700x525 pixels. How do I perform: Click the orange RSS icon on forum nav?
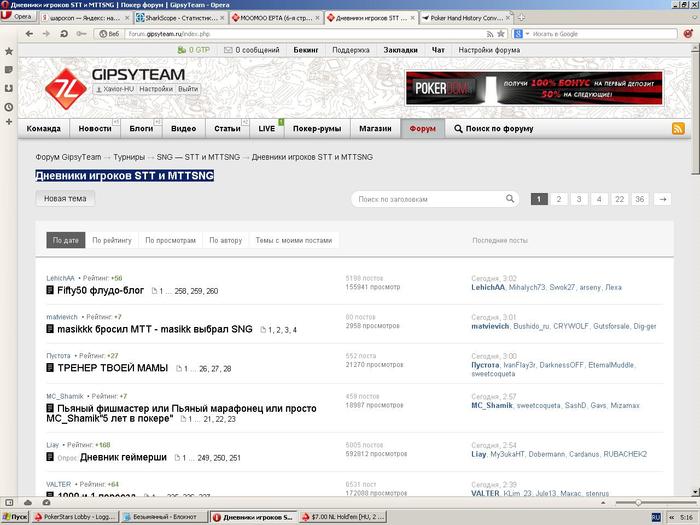pyautogui.click(x=678, y=129)
